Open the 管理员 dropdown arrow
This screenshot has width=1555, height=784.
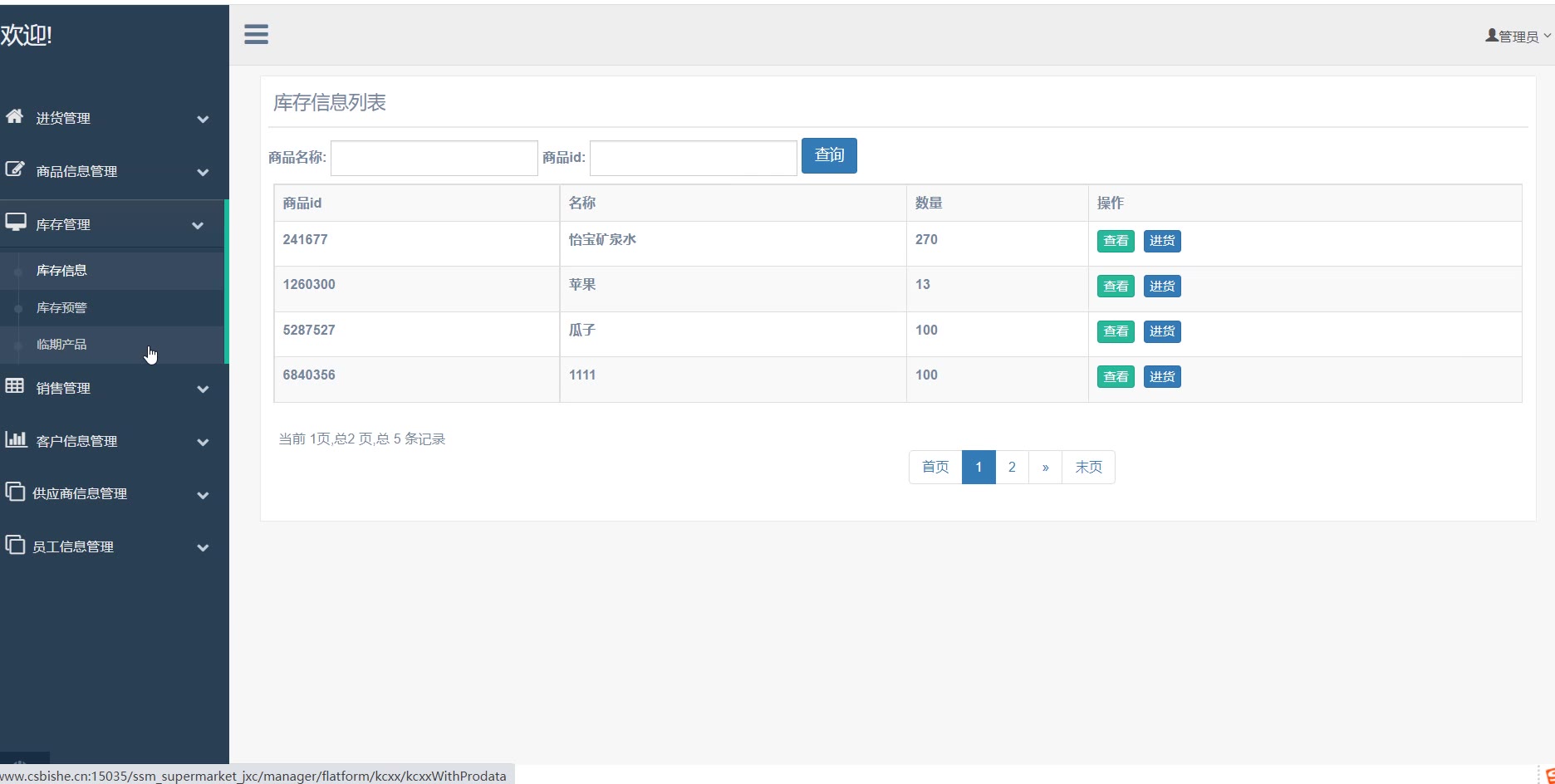(x=1547, y=37)
